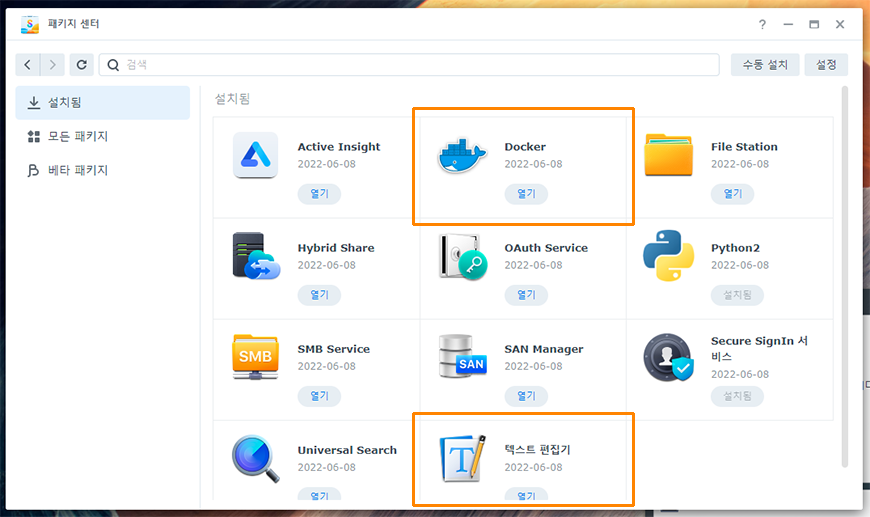Viewport: 870px width, 517px height.
Task: Select the 설치됨 installed tab
Action: 103,103
